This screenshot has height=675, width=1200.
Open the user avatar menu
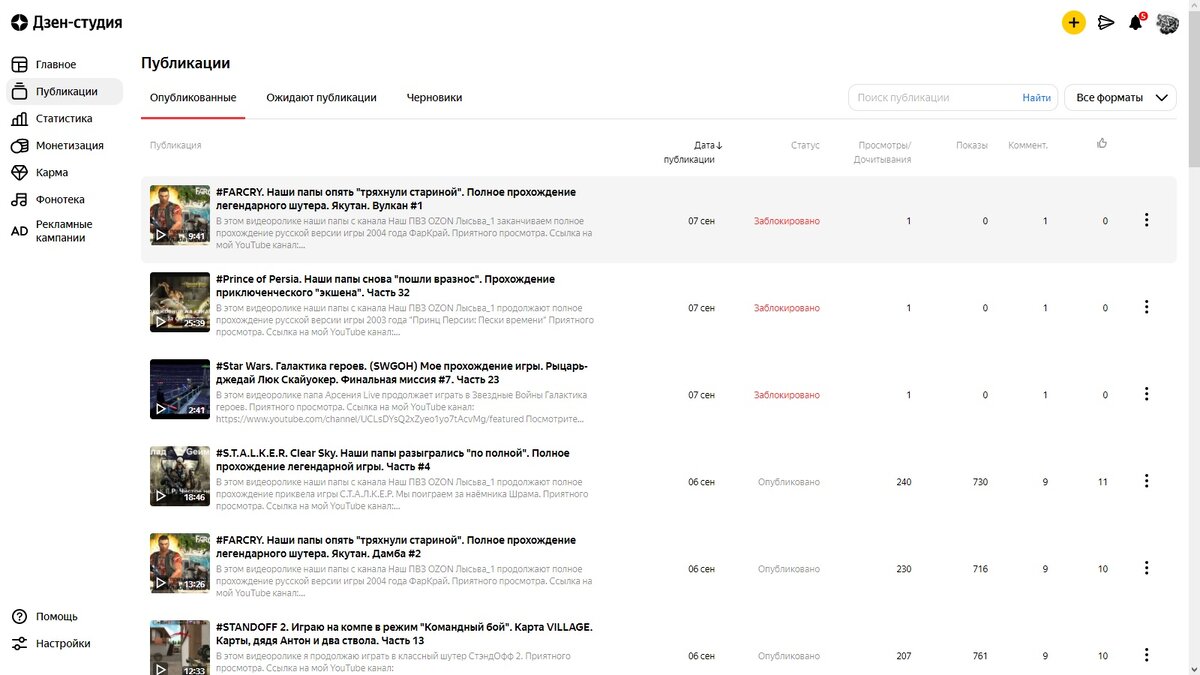1167,22
